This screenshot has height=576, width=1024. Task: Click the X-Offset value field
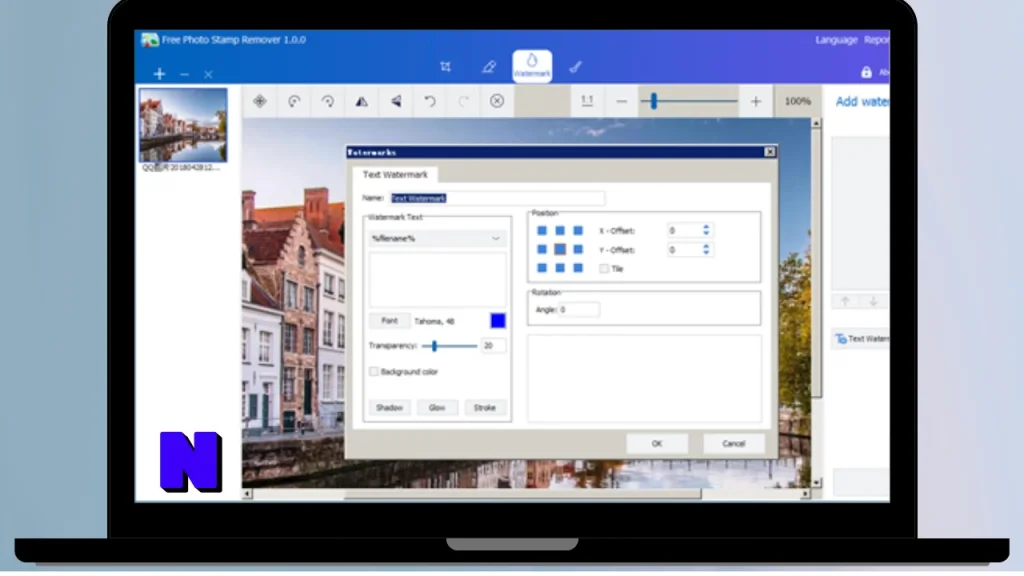[684, 231]
